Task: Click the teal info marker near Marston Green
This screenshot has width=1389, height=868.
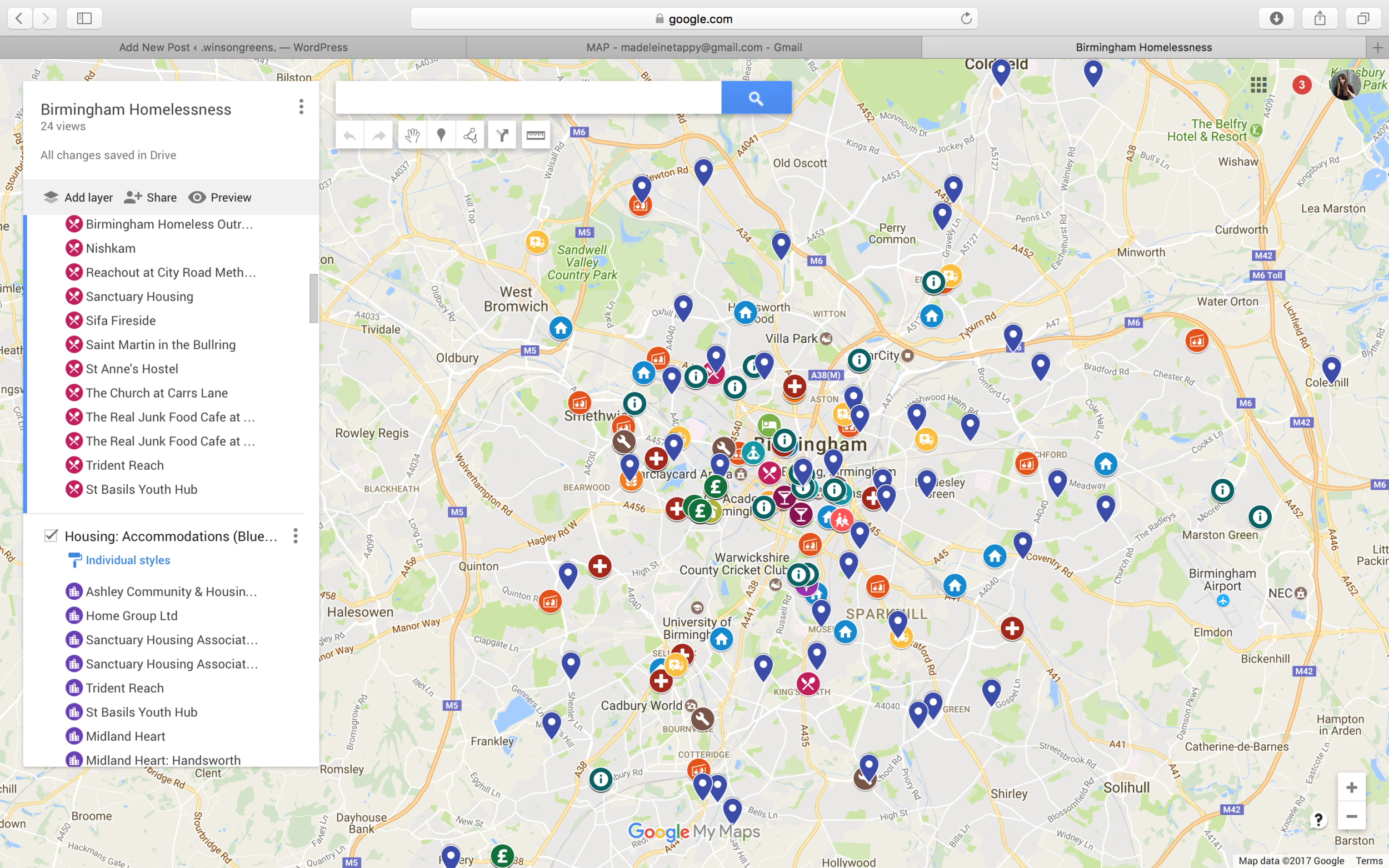Action: pos(1259,517)
